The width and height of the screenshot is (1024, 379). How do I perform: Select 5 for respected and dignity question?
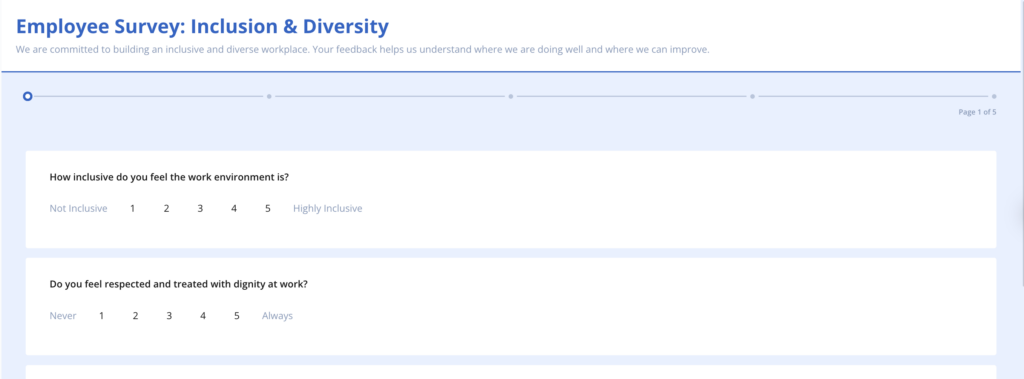tap(236, 316)
